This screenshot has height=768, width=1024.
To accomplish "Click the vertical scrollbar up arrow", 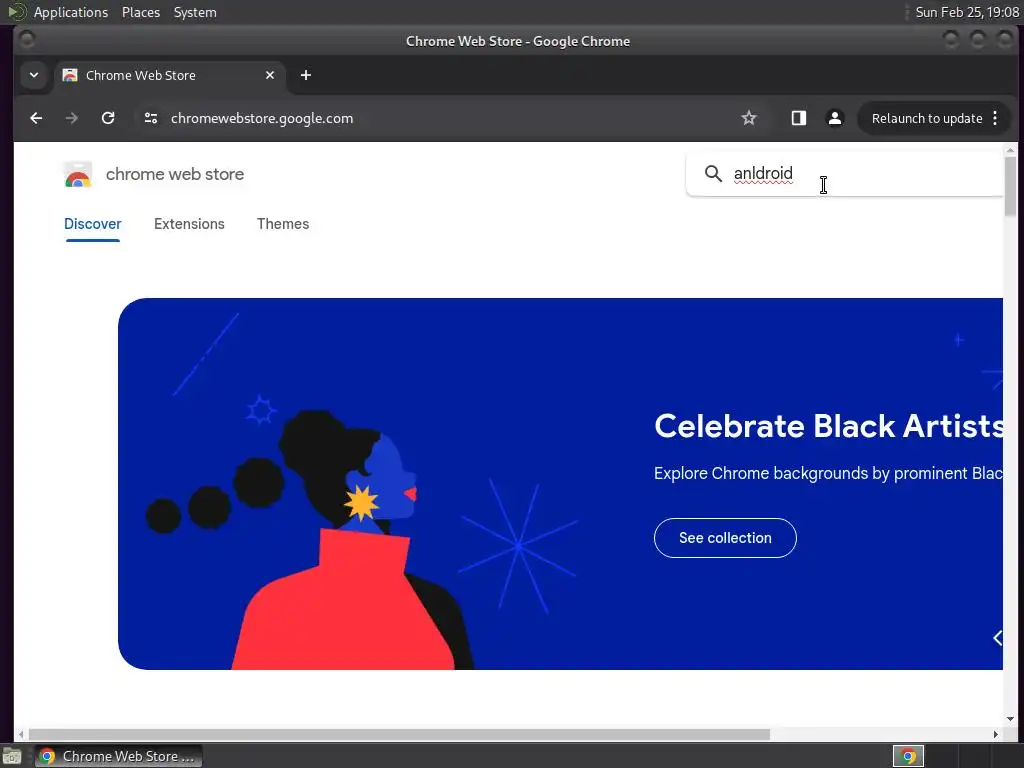I will [x=1010, y=150].
